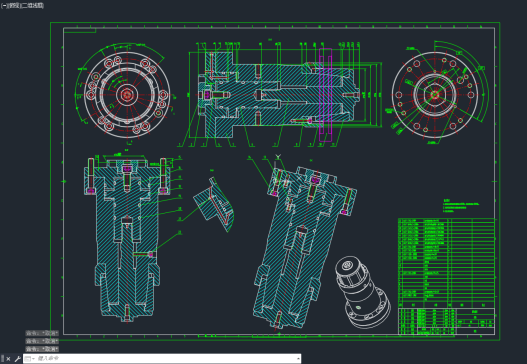Open the visual style menu in the viewport label
This screenshot has height=364, width=527.
point(33,6)
